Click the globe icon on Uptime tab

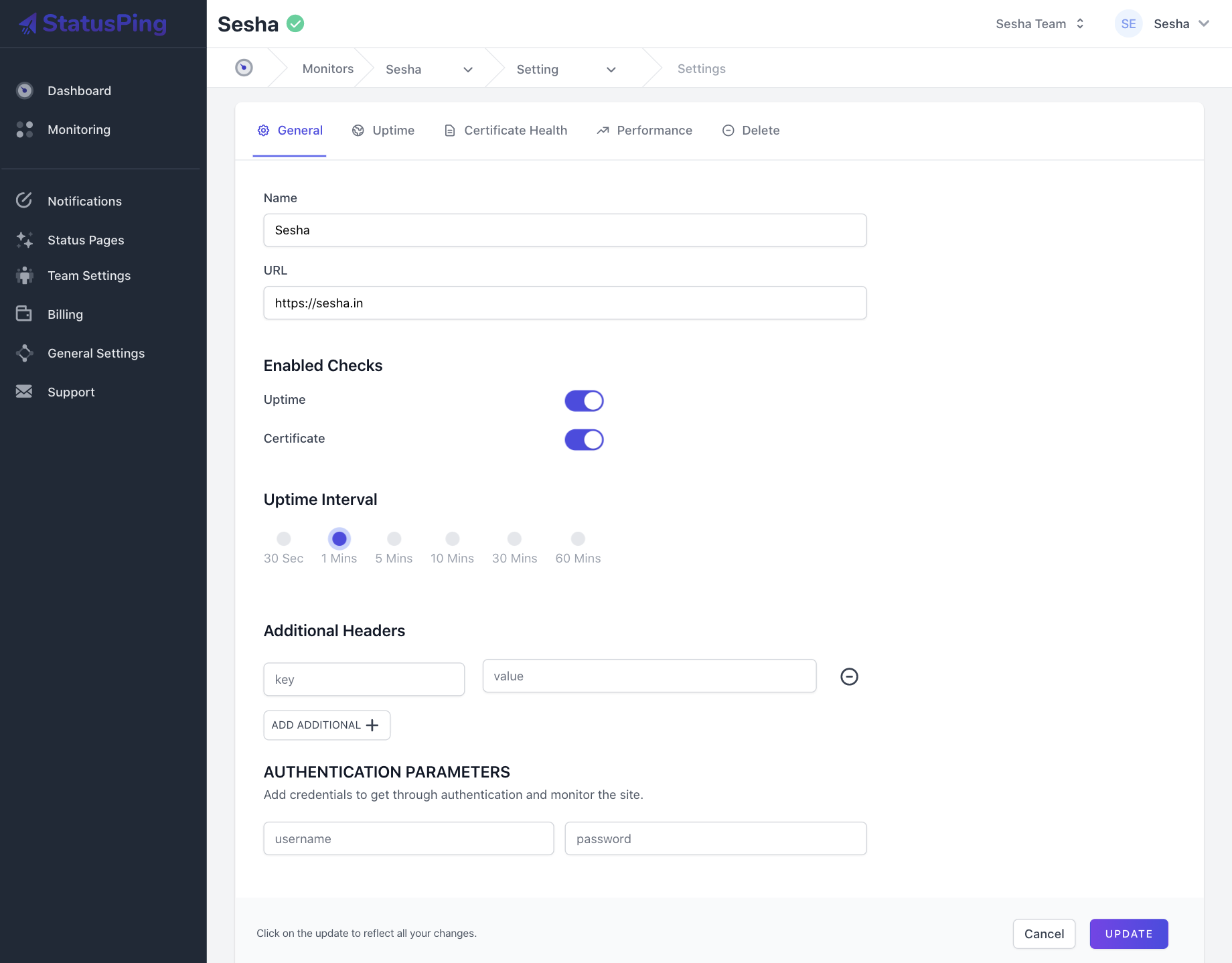coord(358,131)
